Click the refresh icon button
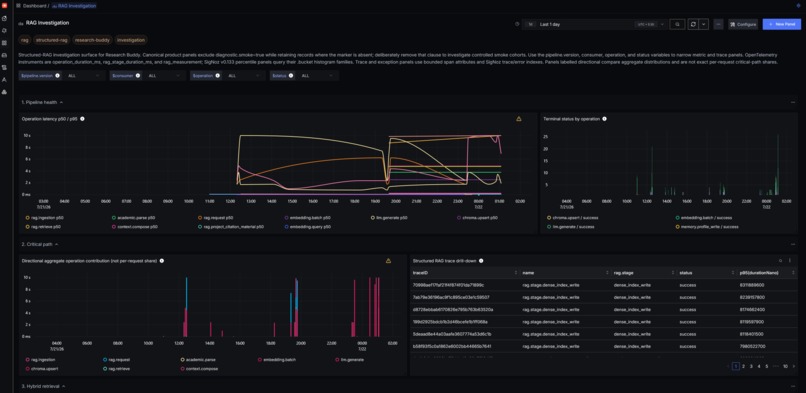The height and width of the screenshot is (393, 806). 693,24
